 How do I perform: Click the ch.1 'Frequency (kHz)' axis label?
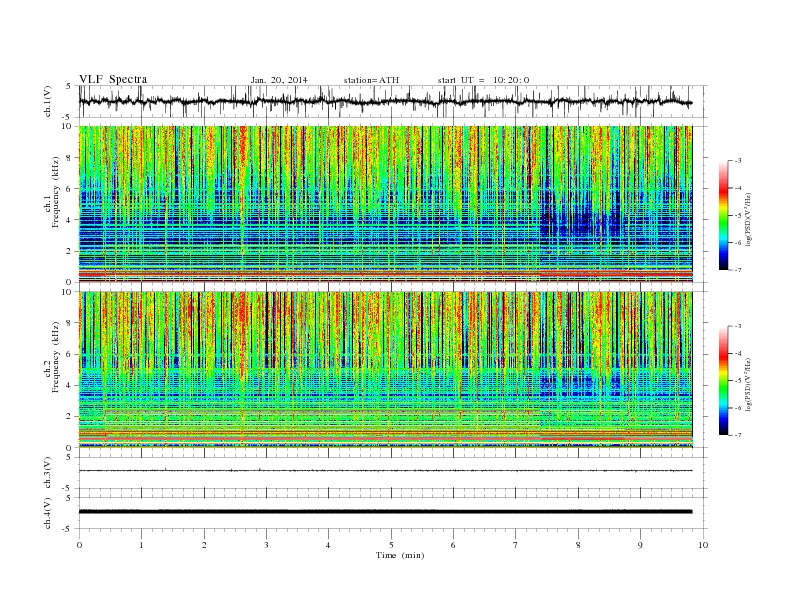[55, 192]
